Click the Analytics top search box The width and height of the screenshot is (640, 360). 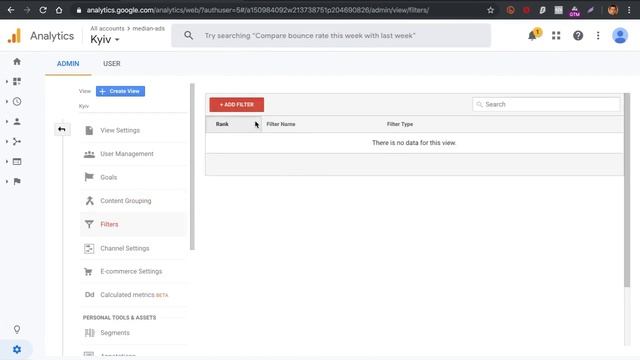(331, 36)
